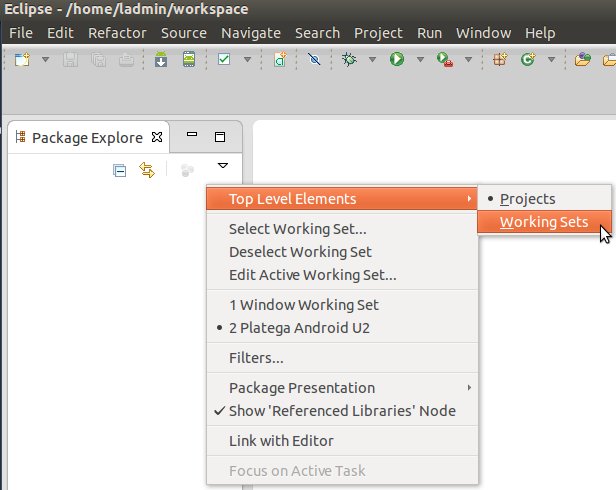616x490 pixels.
Task: Expand the Lint check dropdown arrow
Action: [248, 60]
